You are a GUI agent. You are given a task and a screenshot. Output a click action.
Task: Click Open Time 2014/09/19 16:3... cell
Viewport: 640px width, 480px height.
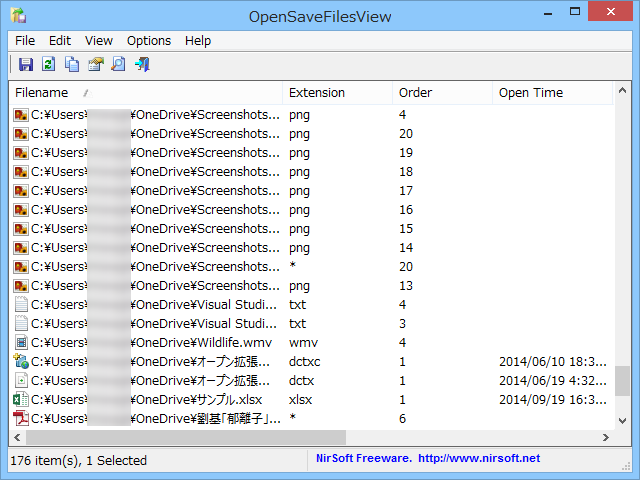tap(553, 400)
